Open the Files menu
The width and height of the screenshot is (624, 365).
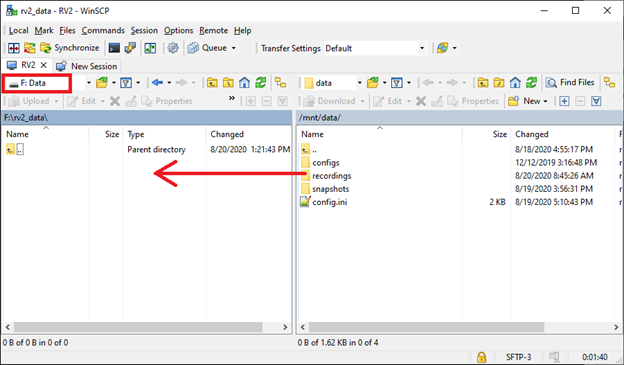[x=67, y=31]
